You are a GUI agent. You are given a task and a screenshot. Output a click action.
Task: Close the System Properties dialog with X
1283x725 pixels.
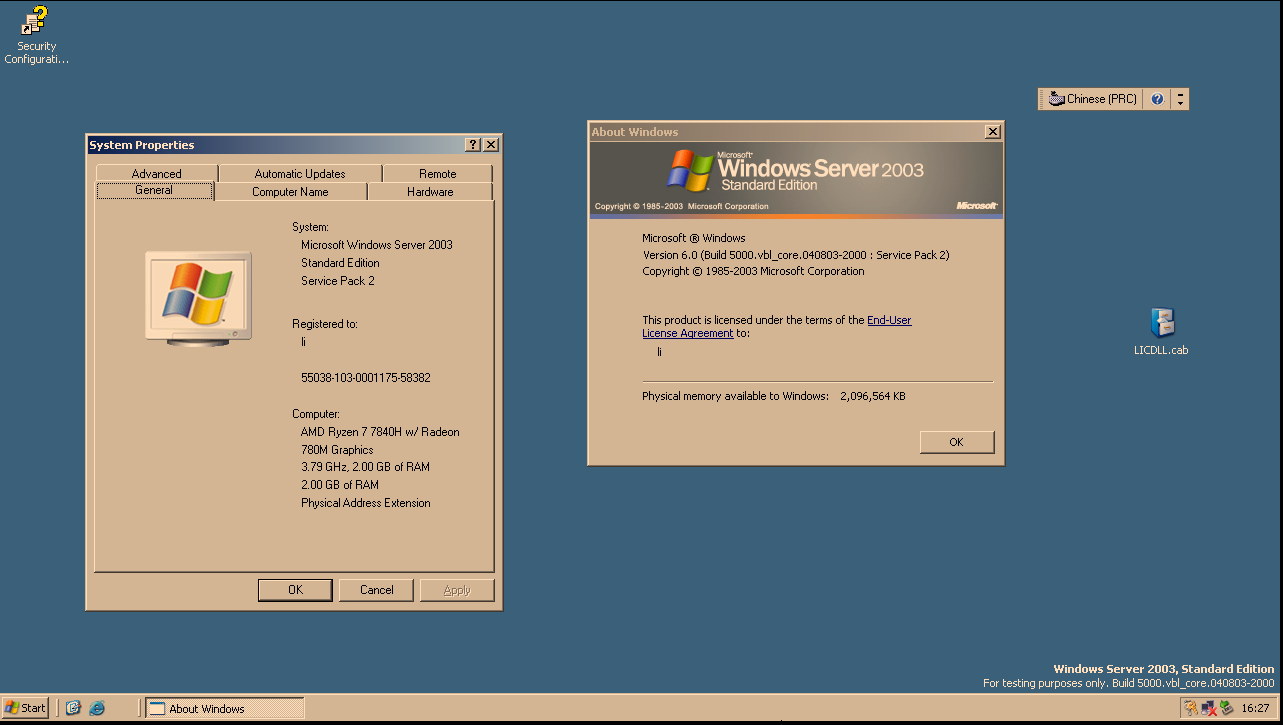491,145
